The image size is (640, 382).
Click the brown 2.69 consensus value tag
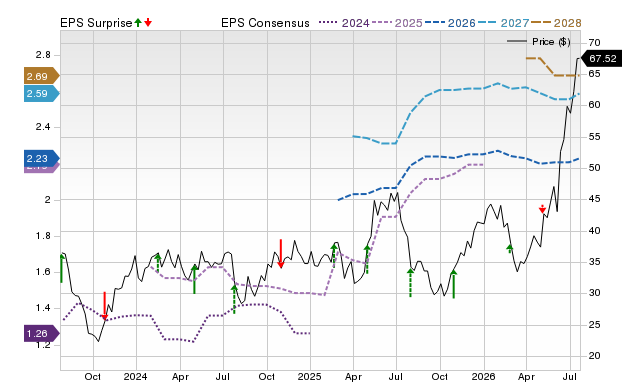click(x=42, y=76)
